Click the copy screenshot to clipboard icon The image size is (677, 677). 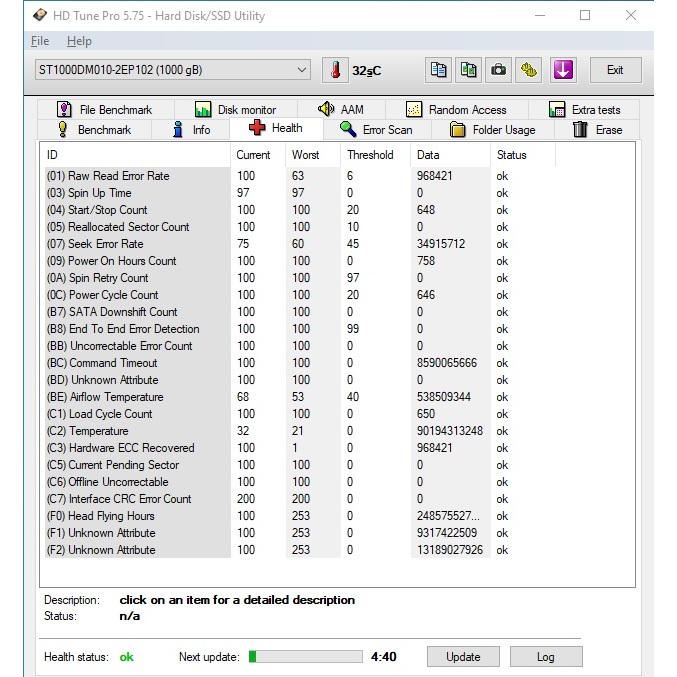coord(468,70)
